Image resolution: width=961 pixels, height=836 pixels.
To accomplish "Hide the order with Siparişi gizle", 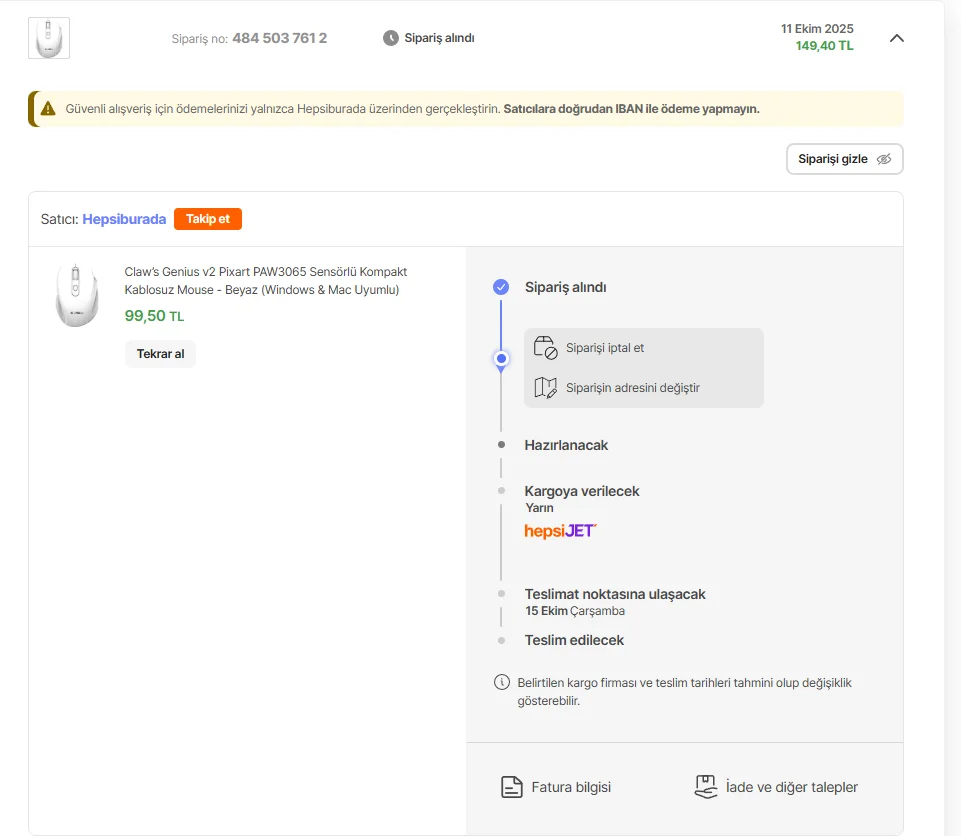I will coord(845,159).
